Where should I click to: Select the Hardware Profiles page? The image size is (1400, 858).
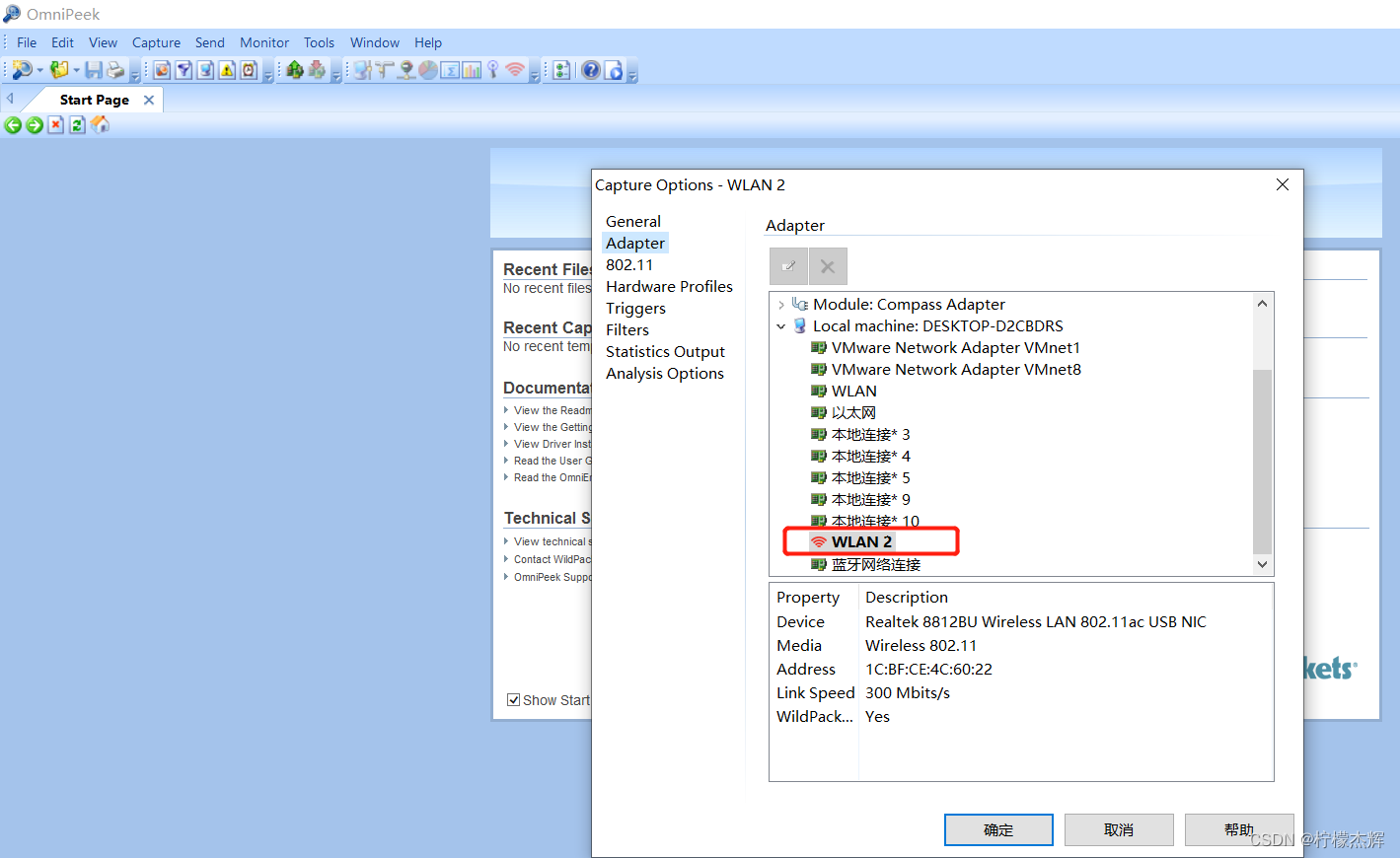tap(669, 287)
